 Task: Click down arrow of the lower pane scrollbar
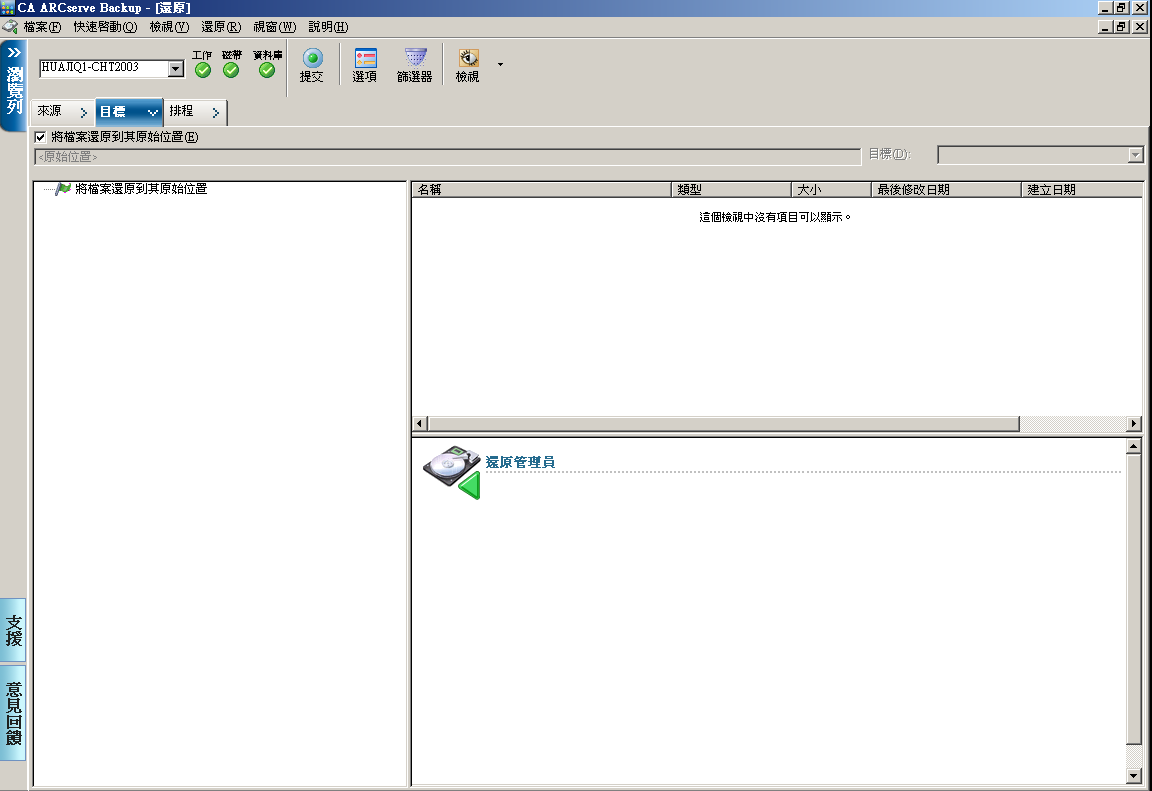click(1134, 776)
